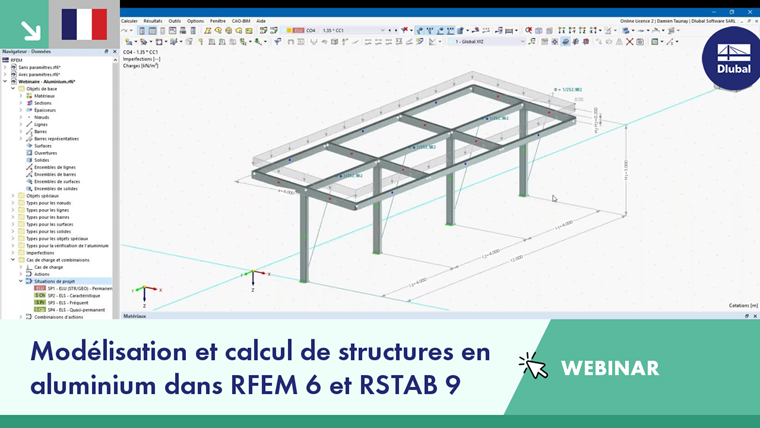Click the filter funnel icon in second toolbar

[277, 42]
